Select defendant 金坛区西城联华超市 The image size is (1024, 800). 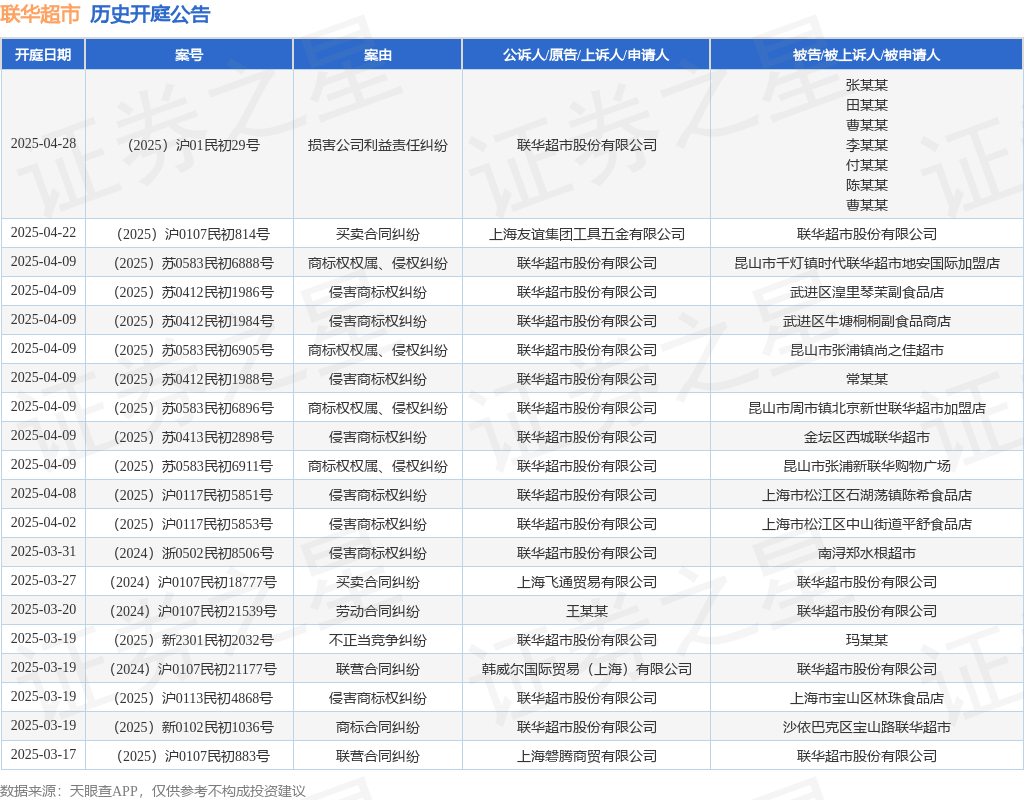point(867,438)
